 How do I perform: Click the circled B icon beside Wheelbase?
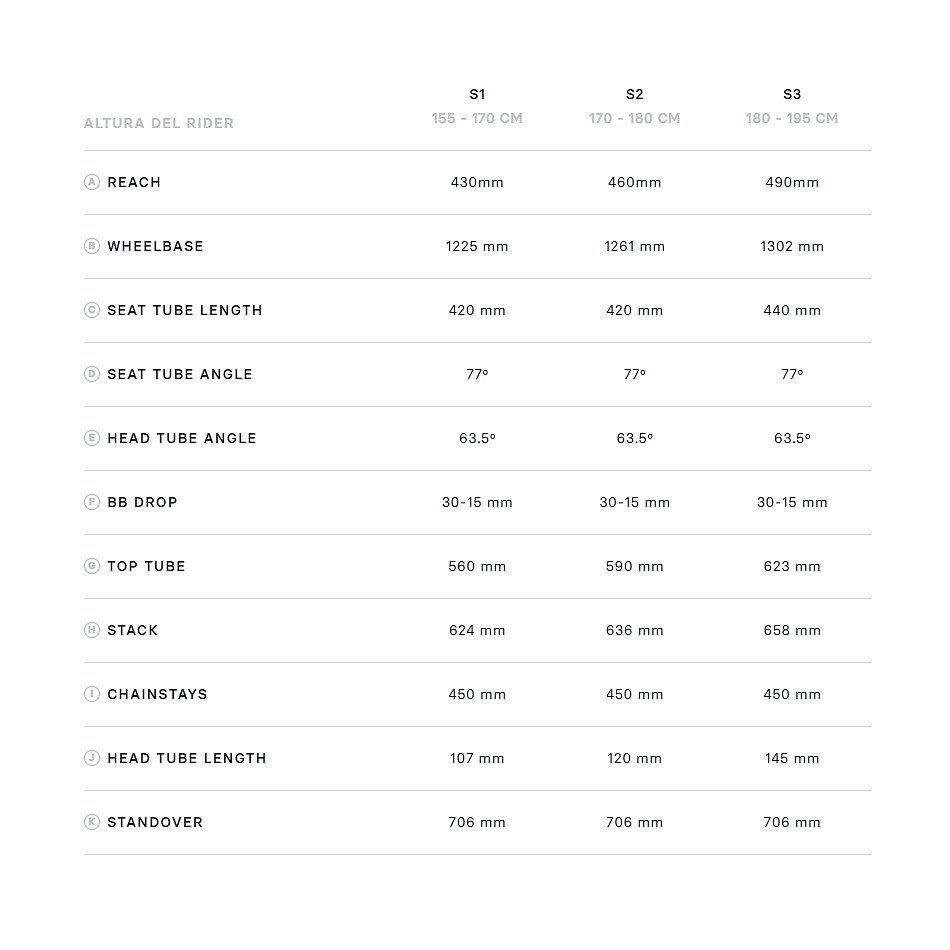92,246
